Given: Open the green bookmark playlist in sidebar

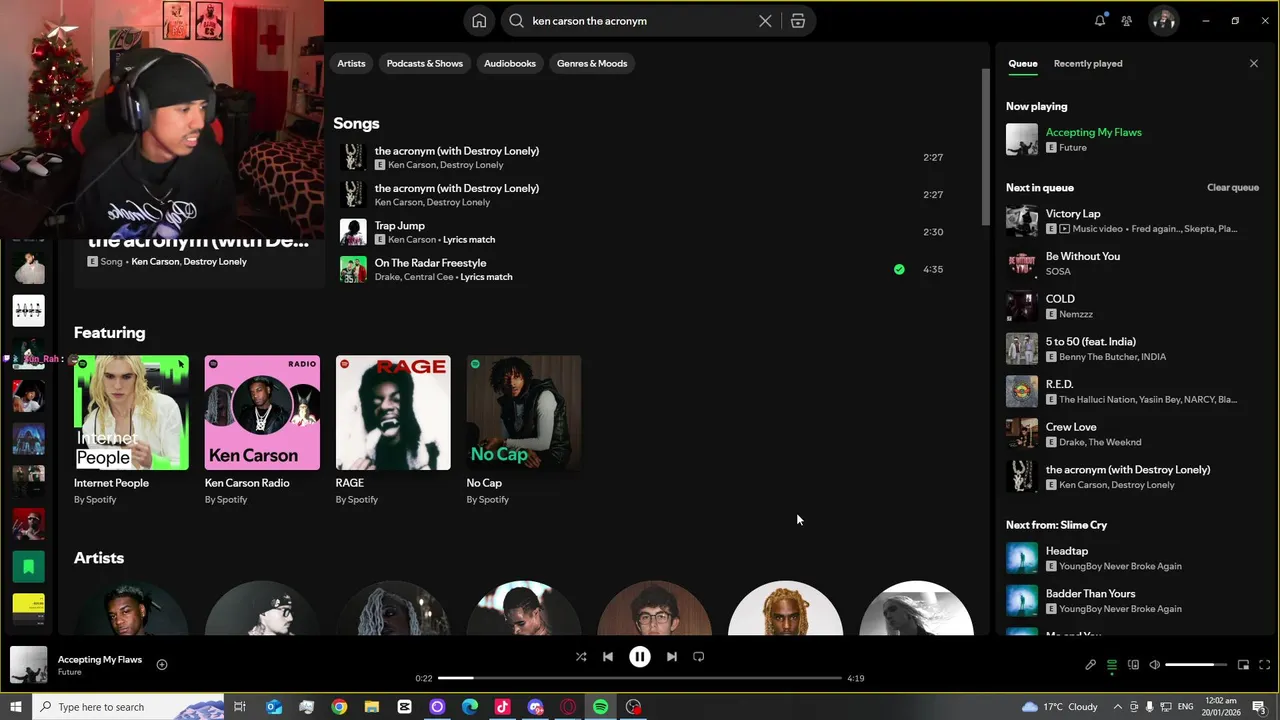Looking at the screenshot, I should (28, 567).
